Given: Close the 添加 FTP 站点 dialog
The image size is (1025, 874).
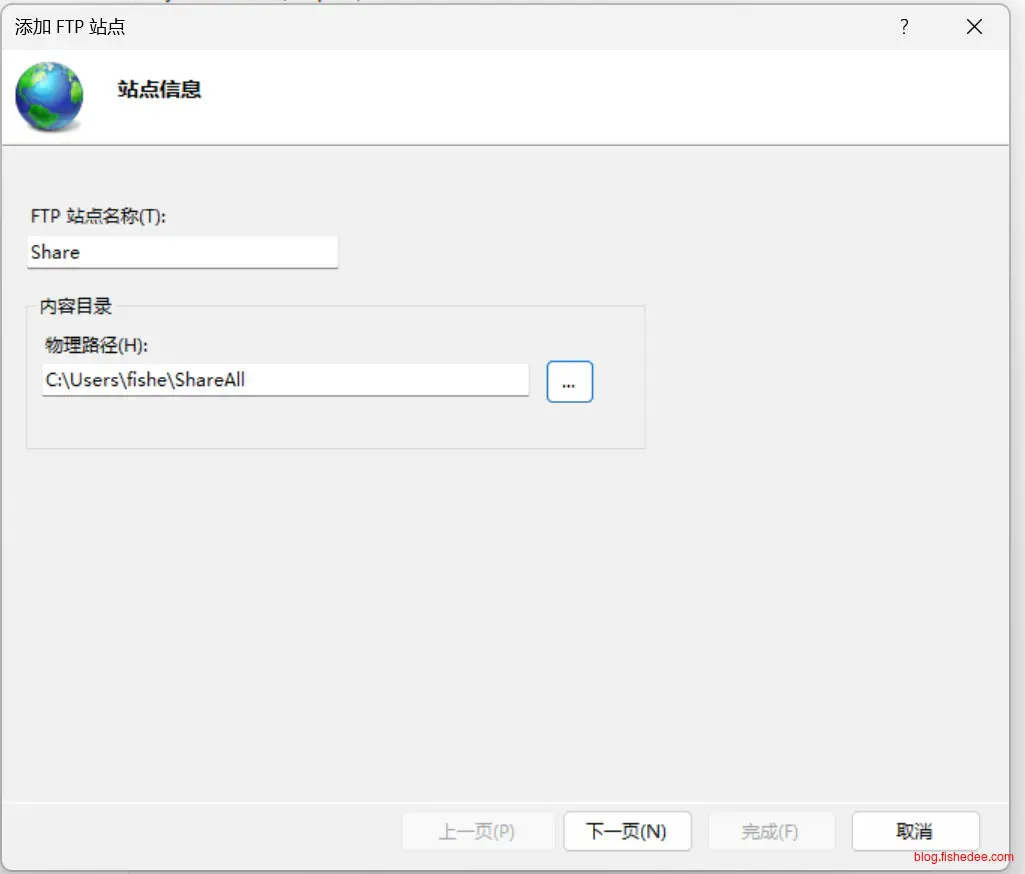Looking at the screenshot, I should (974, 27).
